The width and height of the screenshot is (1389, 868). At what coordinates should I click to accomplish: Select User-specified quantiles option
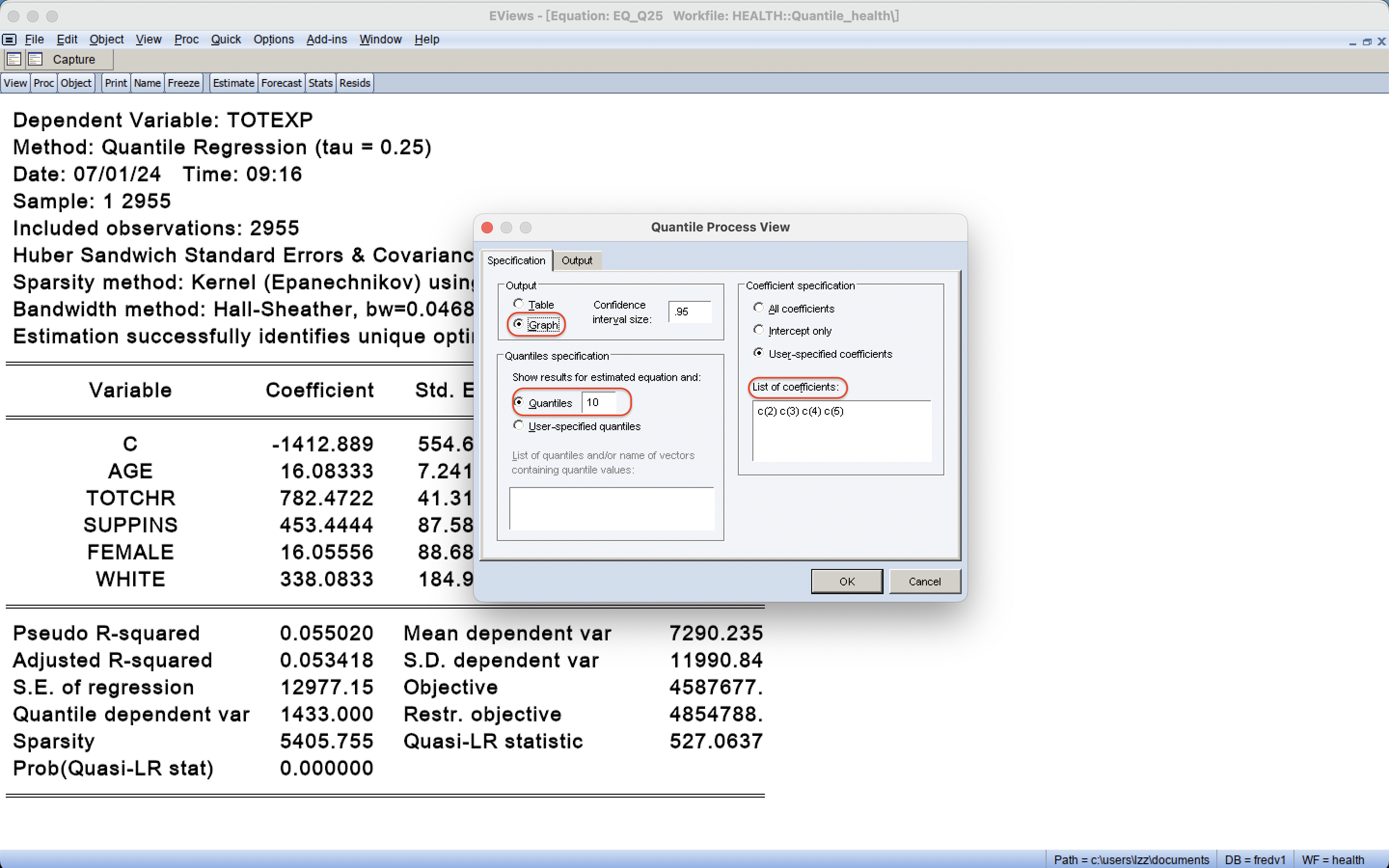[519, 426]
